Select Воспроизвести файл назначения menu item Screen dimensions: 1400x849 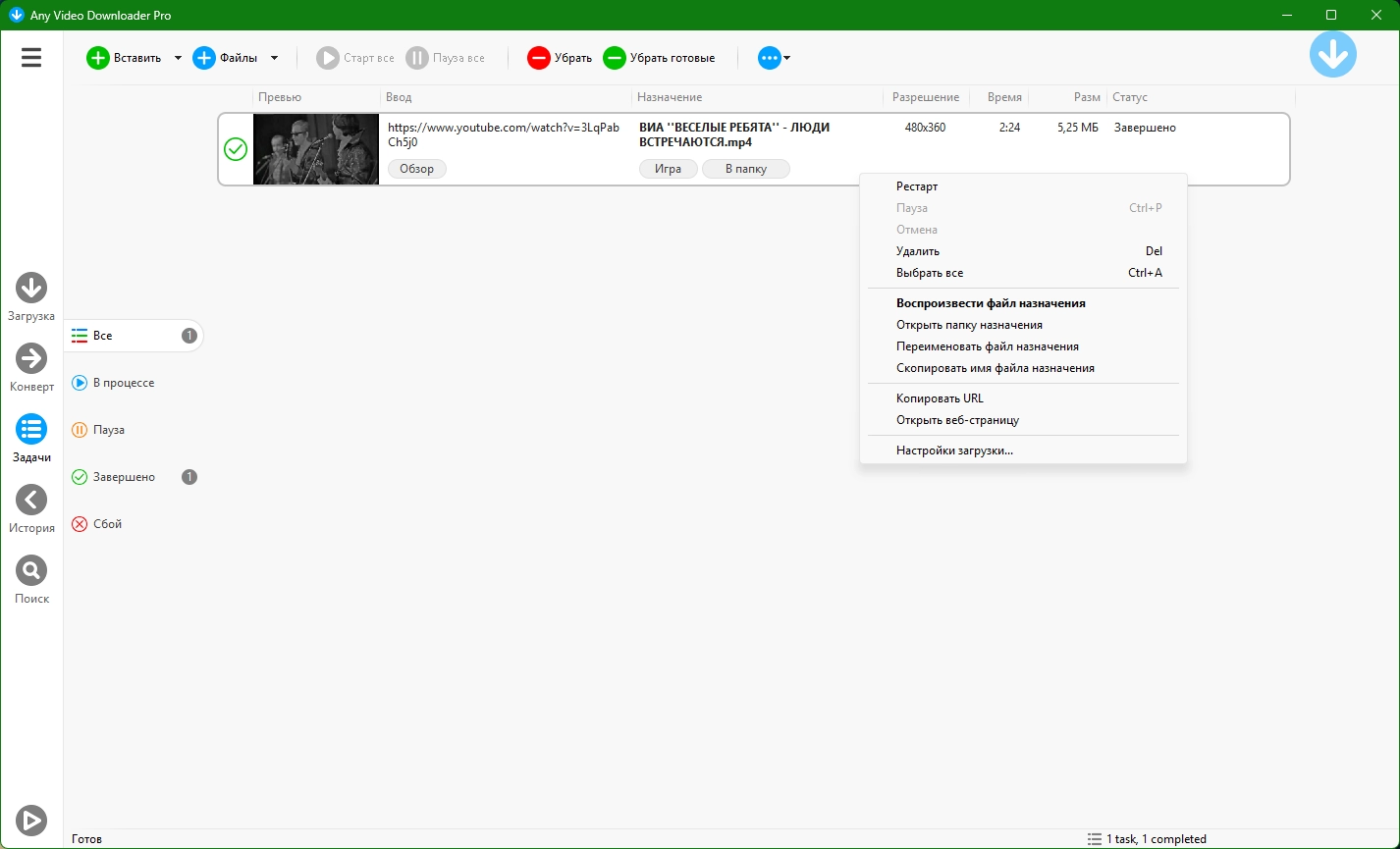[x=1023, y=303]
